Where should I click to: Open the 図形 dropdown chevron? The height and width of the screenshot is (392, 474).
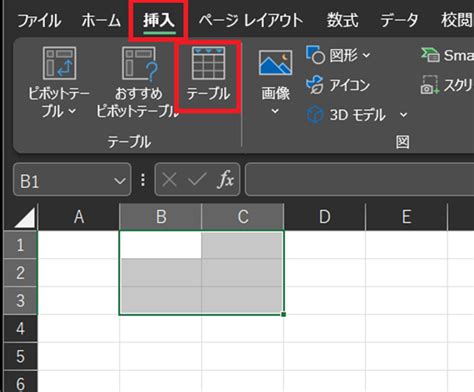(x=366, y=55)
